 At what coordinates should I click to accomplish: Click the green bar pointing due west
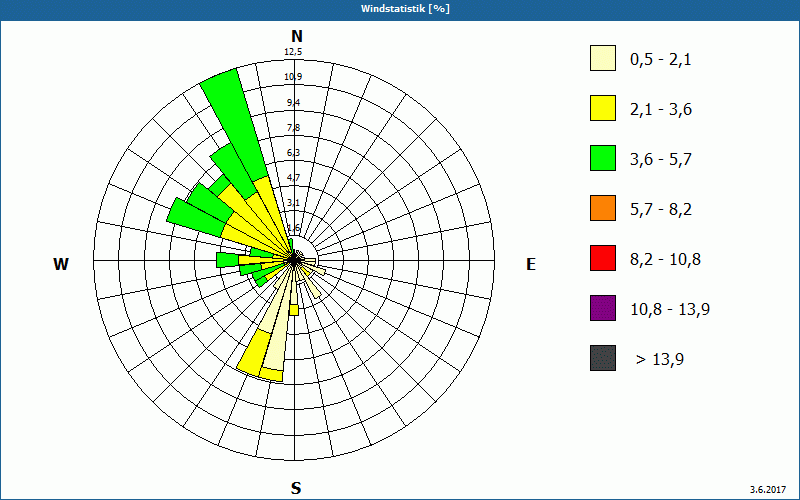click(228, 260)
